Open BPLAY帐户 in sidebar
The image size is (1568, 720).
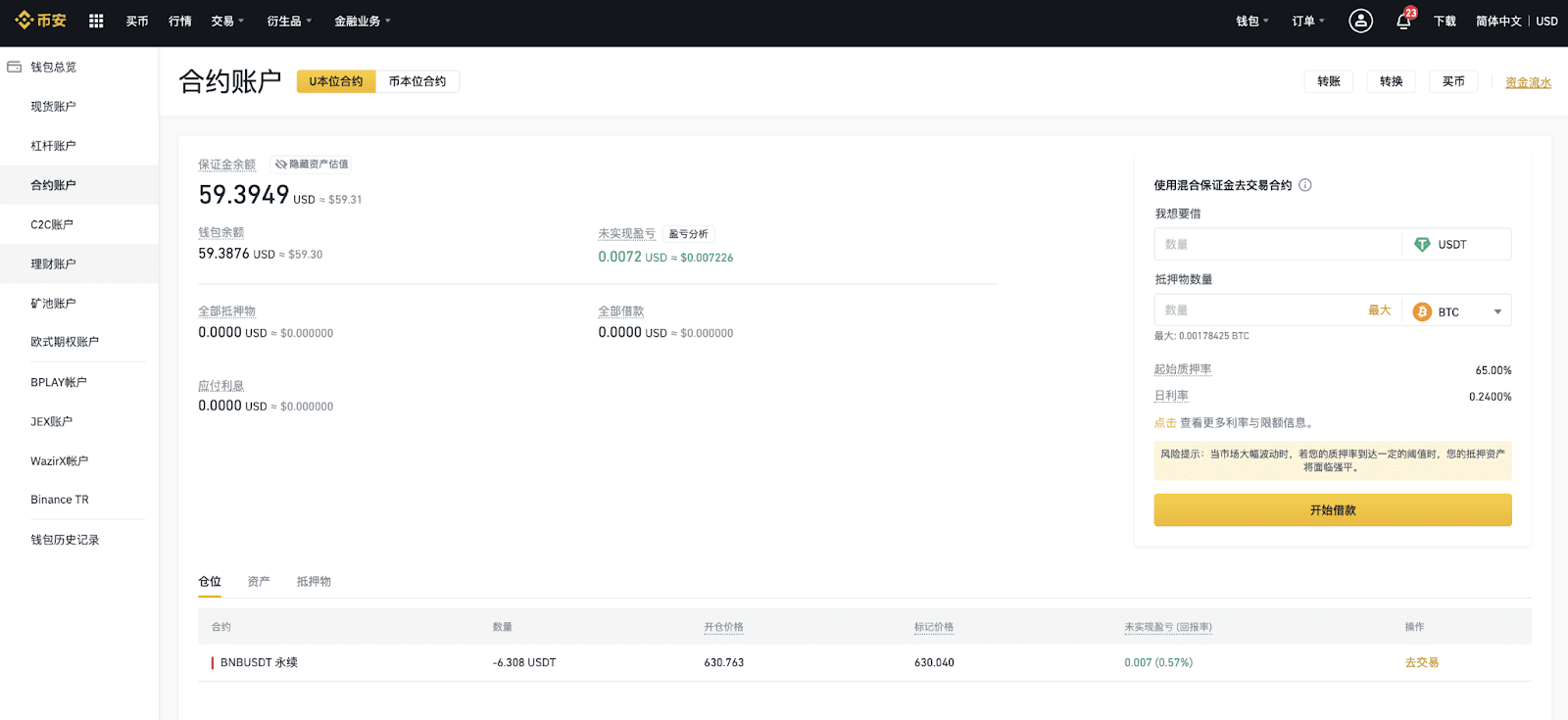coord(59,382)
